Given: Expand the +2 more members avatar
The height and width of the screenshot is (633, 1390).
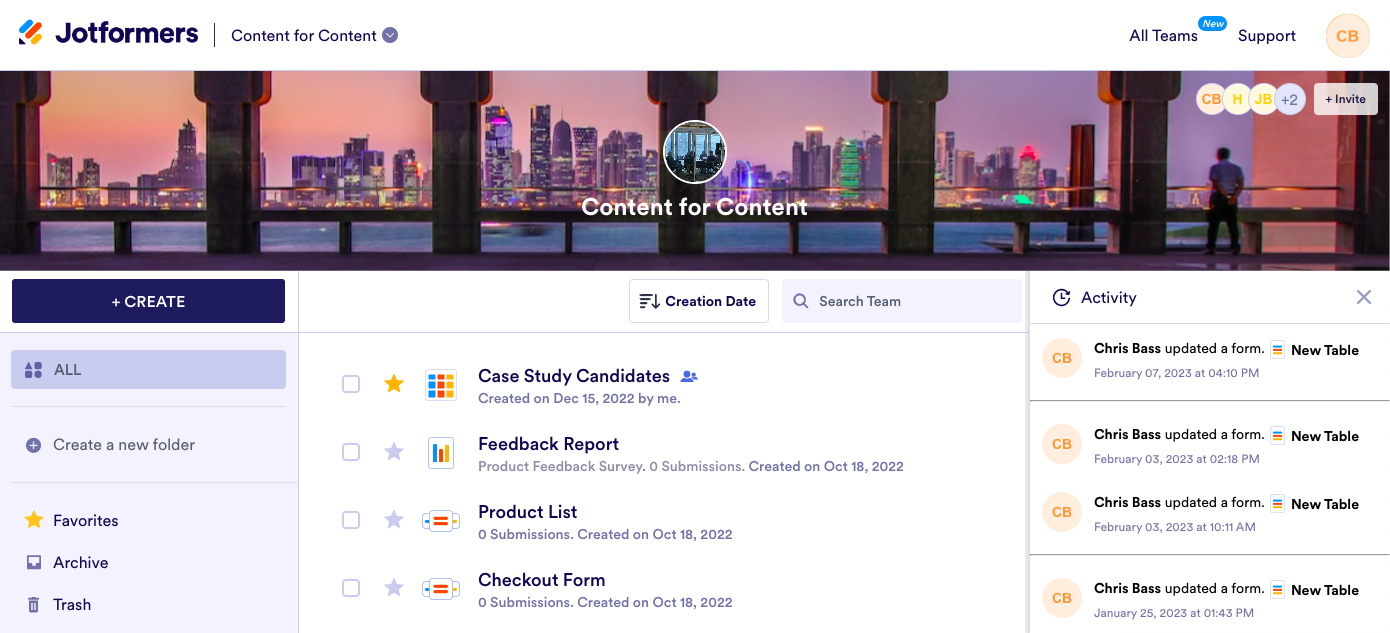Looking at the screenshot, I should [1290, 99].
